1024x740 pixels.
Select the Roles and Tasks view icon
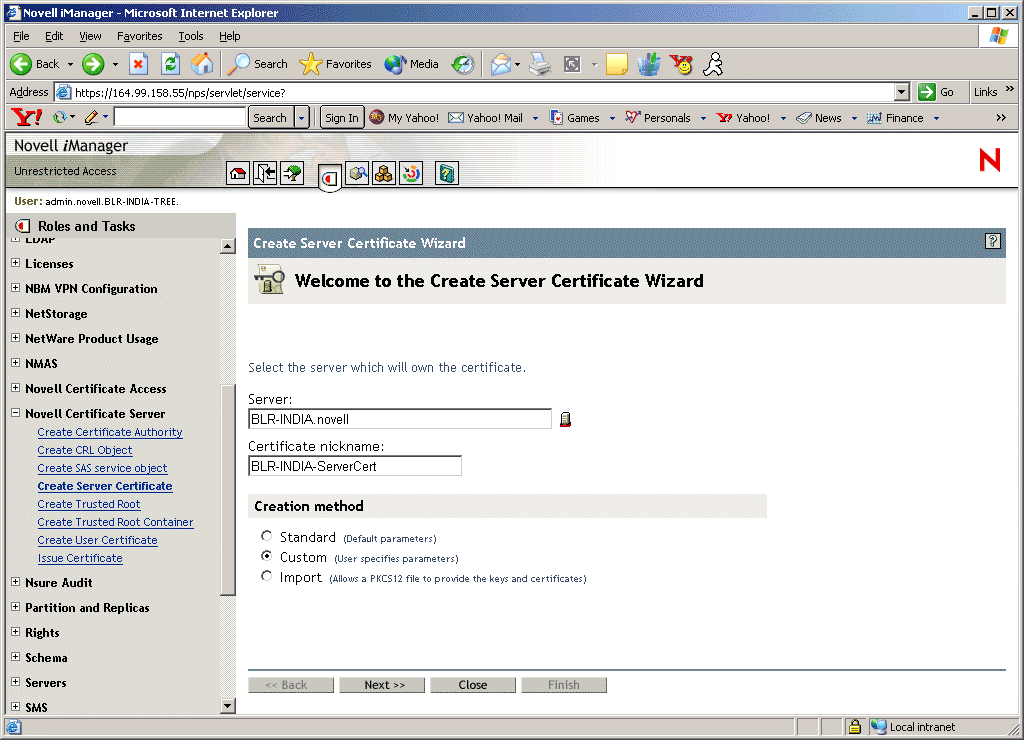tap(330, 177)
